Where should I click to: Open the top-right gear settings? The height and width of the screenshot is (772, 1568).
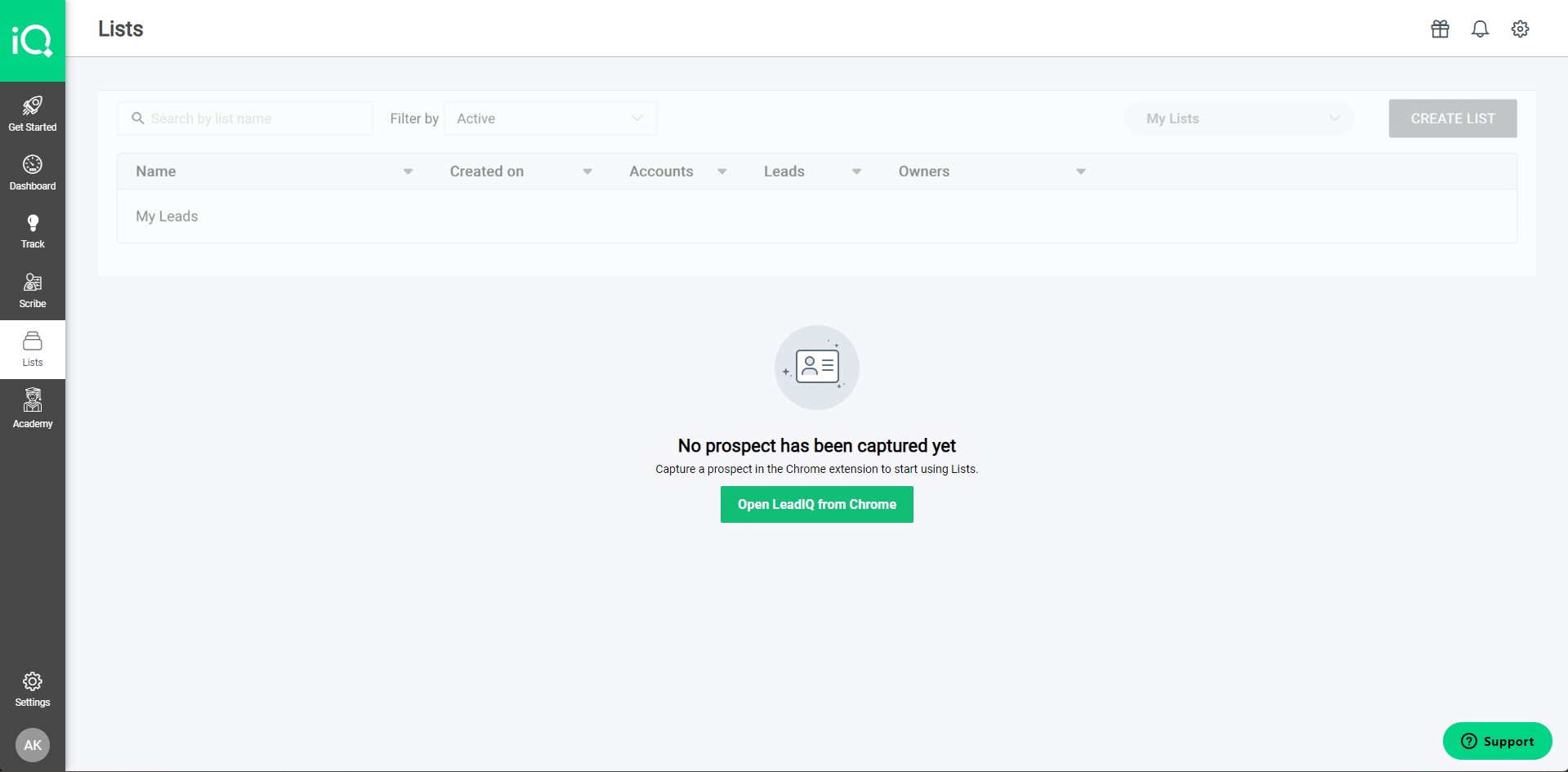click(1520, 29)
